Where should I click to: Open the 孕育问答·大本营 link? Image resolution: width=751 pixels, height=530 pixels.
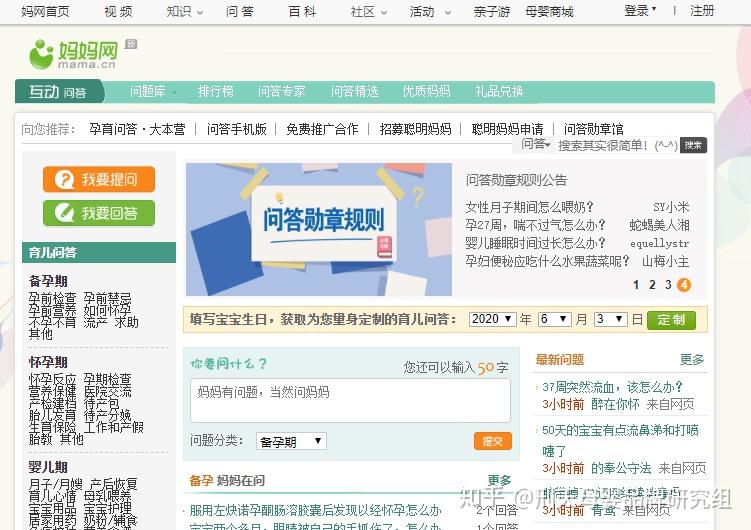pos(137,129)
